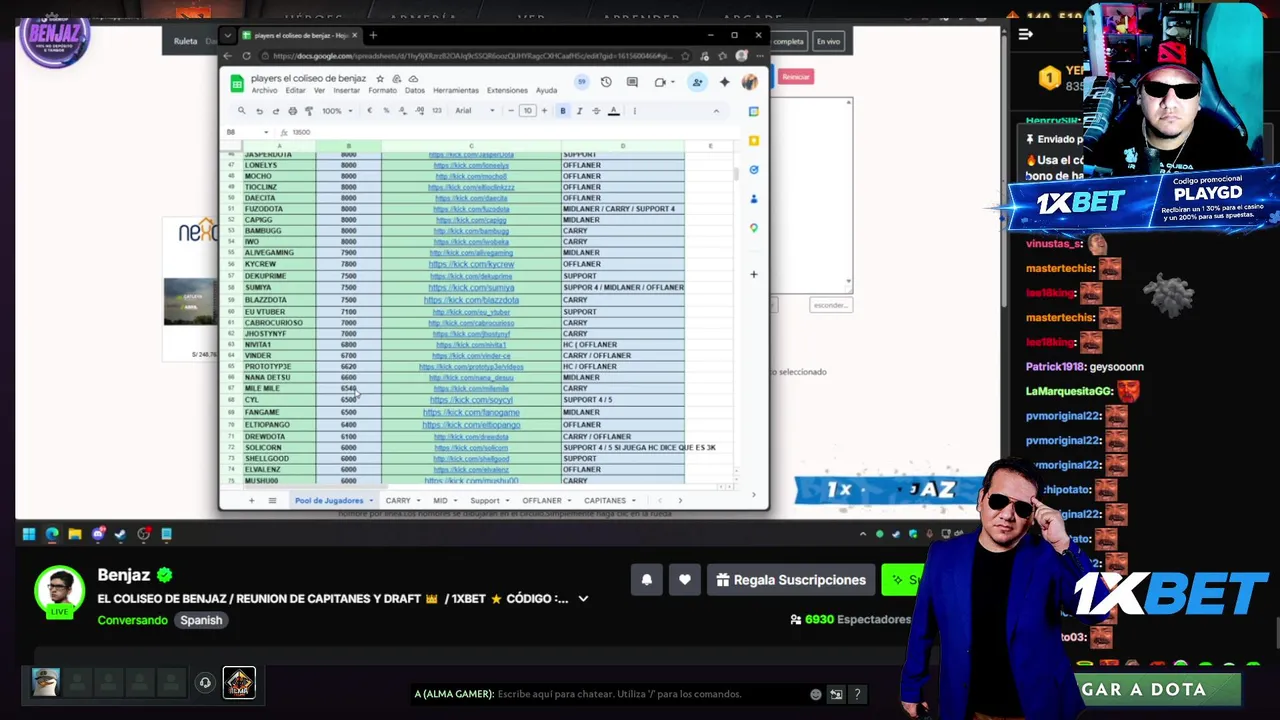Open kick.com/fanogame link
The image size is (1280, 720).
(x=471, y=412)
